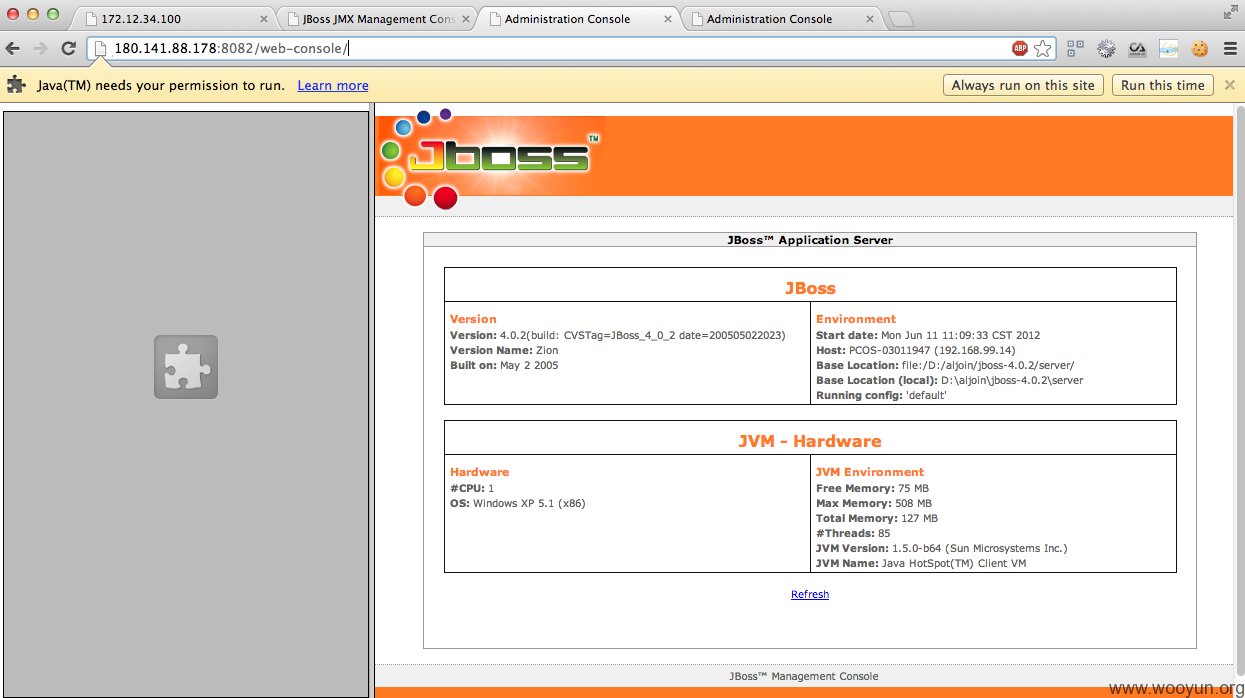
Task: Click the JVM Name: Java HotSpot line
Action: pos(921,563)
